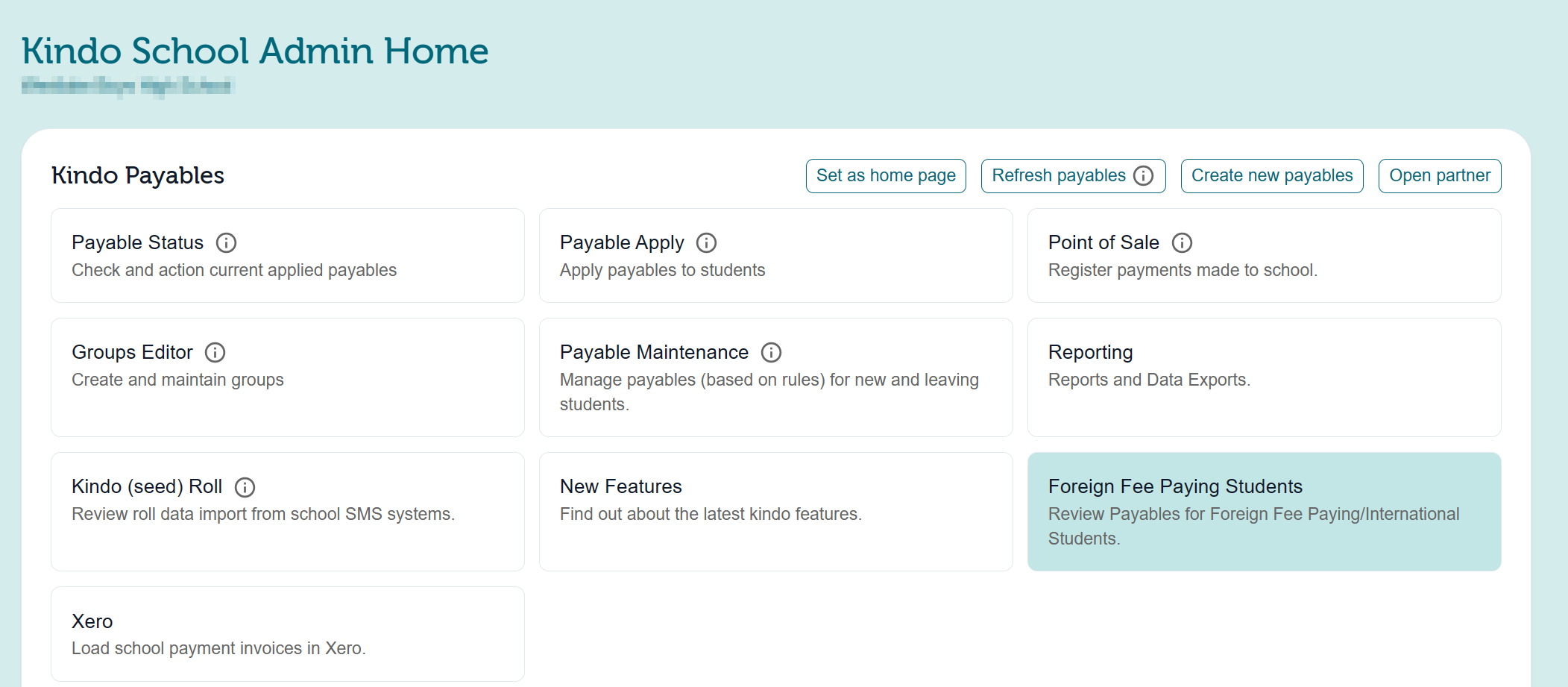Click the info icon beside Payable Maintenance
The width and height of the screenshot is (1568, 687).
(x=771, y=353)
